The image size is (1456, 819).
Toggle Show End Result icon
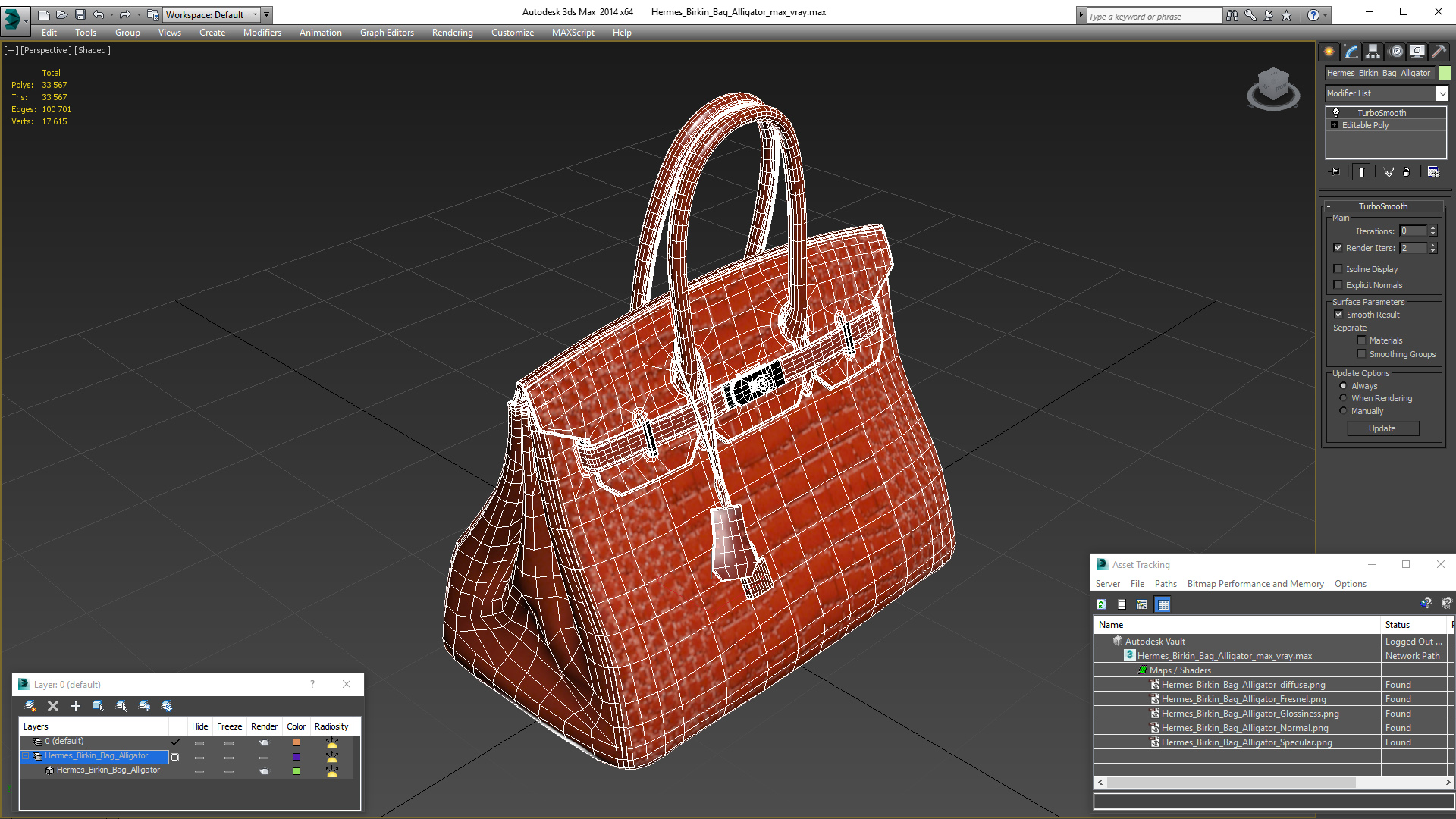click(x=1362, y=172)
